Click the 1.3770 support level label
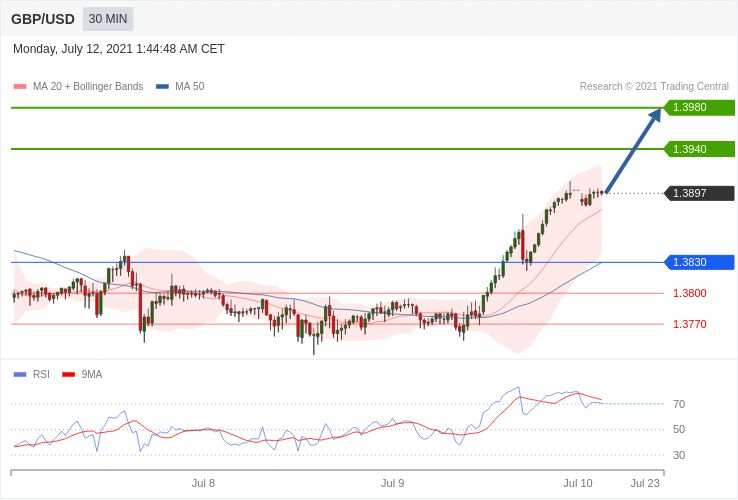 (x=689, y=324)
